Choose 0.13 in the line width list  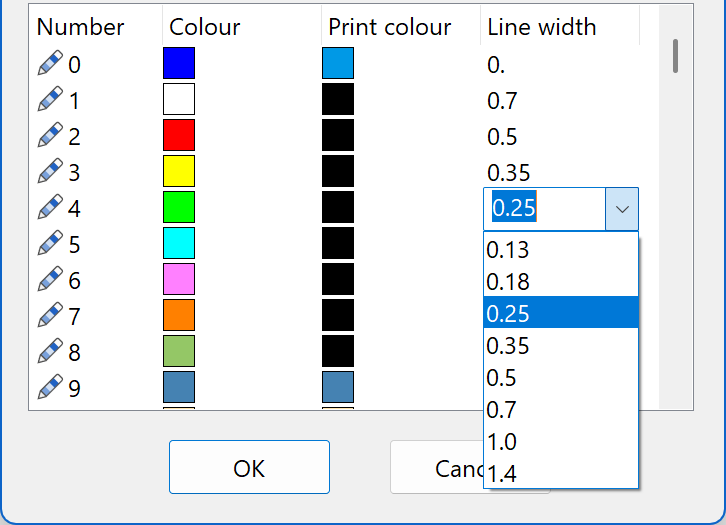click(561, 250)
